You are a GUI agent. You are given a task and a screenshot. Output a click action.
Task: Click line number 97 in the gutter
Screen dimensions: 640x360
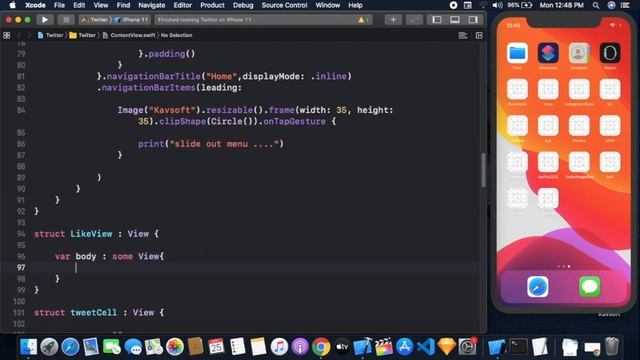(21, 268)
